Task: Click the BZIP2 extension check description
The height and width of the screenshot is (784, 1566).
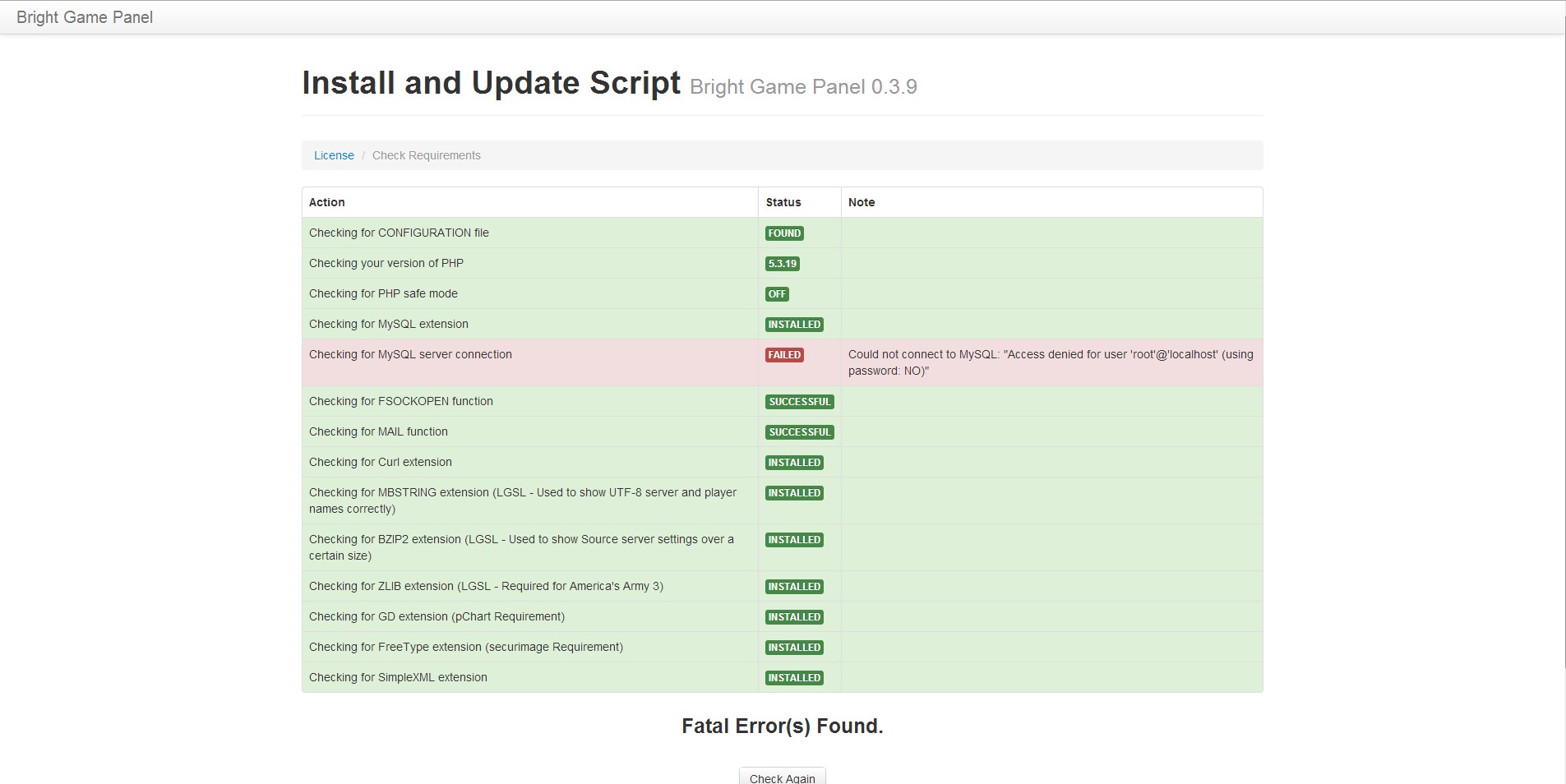Action: pos(521,547)
